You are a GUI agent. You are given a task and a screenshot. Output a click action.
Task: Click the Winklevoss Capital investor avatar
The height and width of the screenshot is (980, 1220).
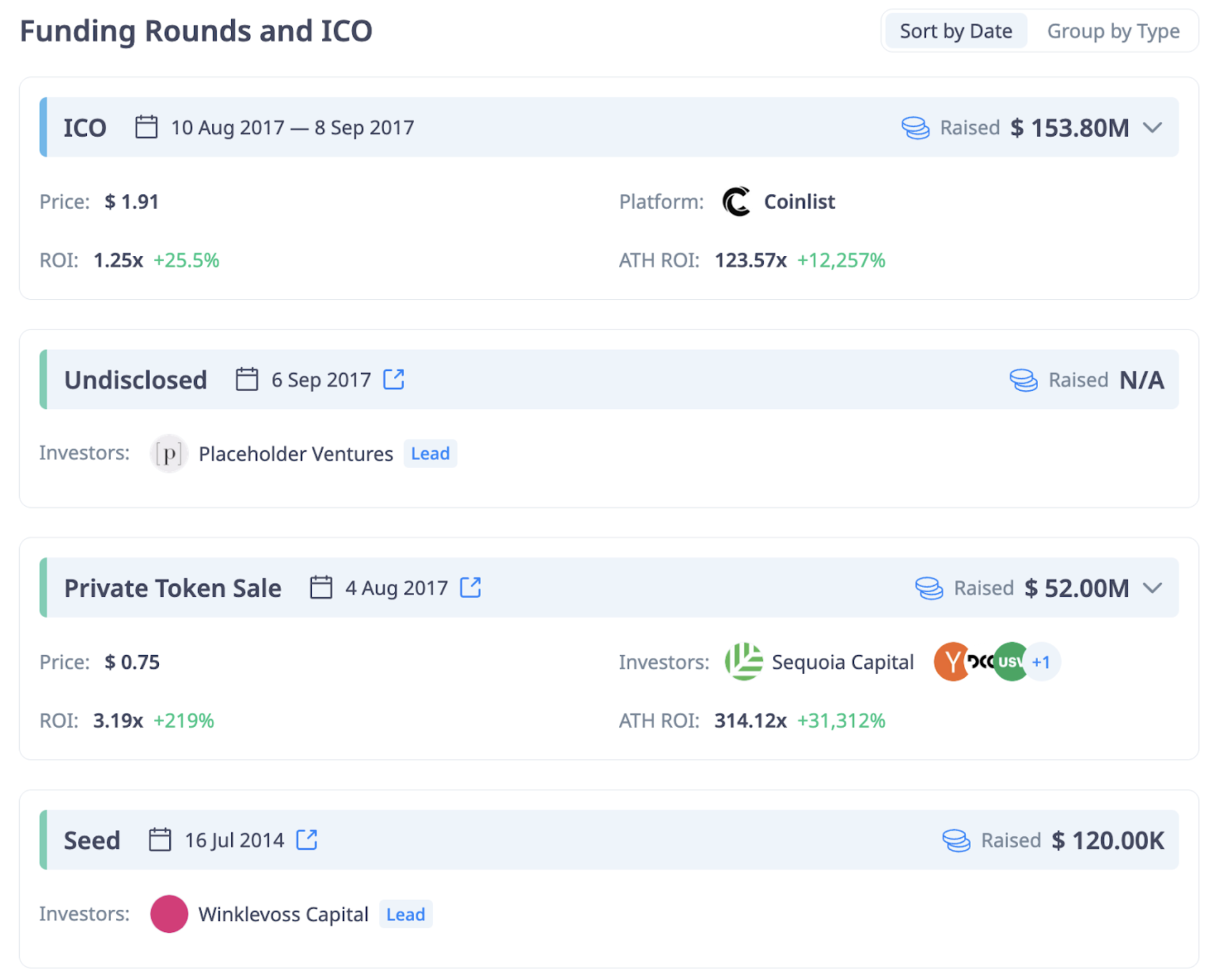(168, 914)
